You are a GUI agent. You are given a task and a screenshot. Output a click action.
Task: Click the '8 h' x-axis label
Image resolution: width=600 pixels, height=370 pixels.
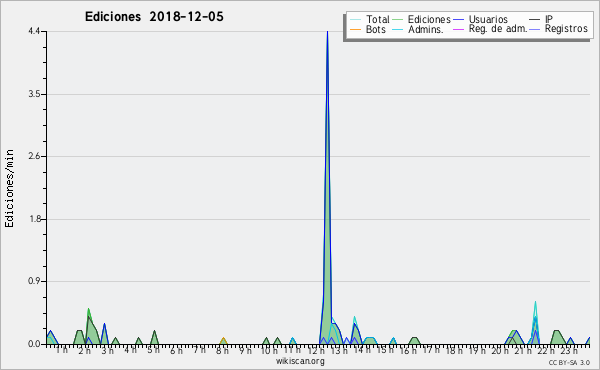coord(222,350)
